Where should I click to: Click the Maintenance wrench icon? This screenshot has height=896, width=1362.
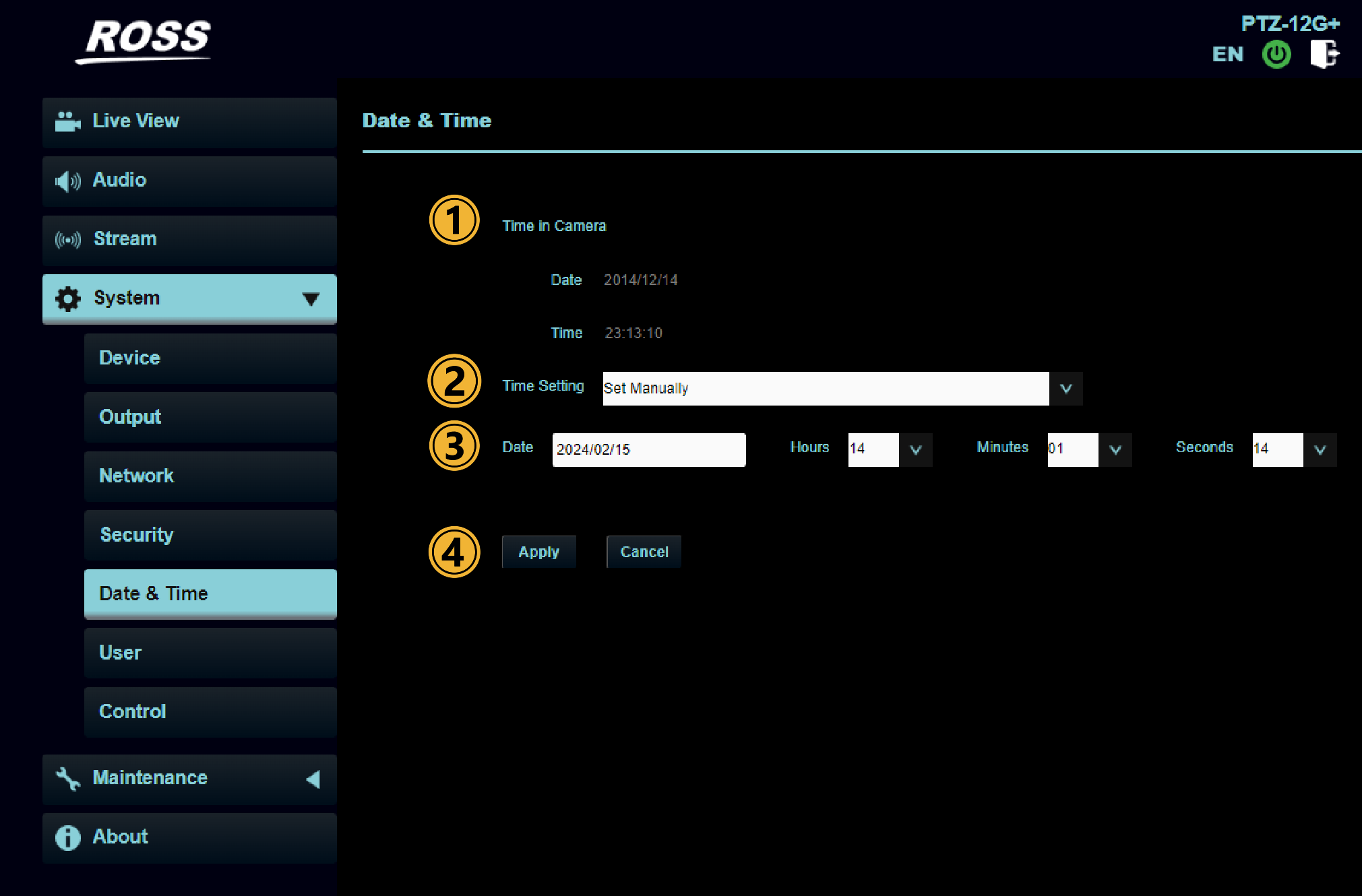tap(67, 778)
